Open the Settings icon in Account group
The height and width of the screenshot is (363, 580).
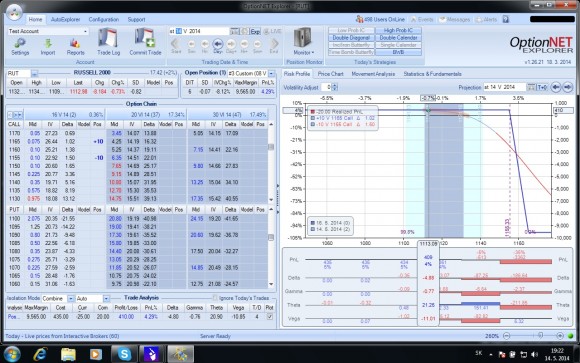click(x=20, y=47)
